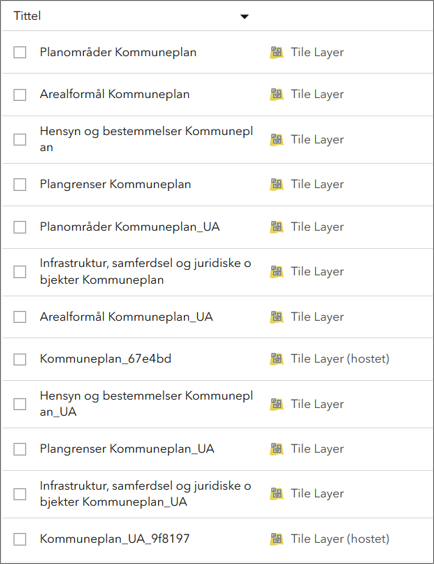Click Tile Layer (hostet) type for Kommuneplan_67e4bd
The height and width of the screenshot is (564, 434).
pyautogui.click(x=340, y=359)
